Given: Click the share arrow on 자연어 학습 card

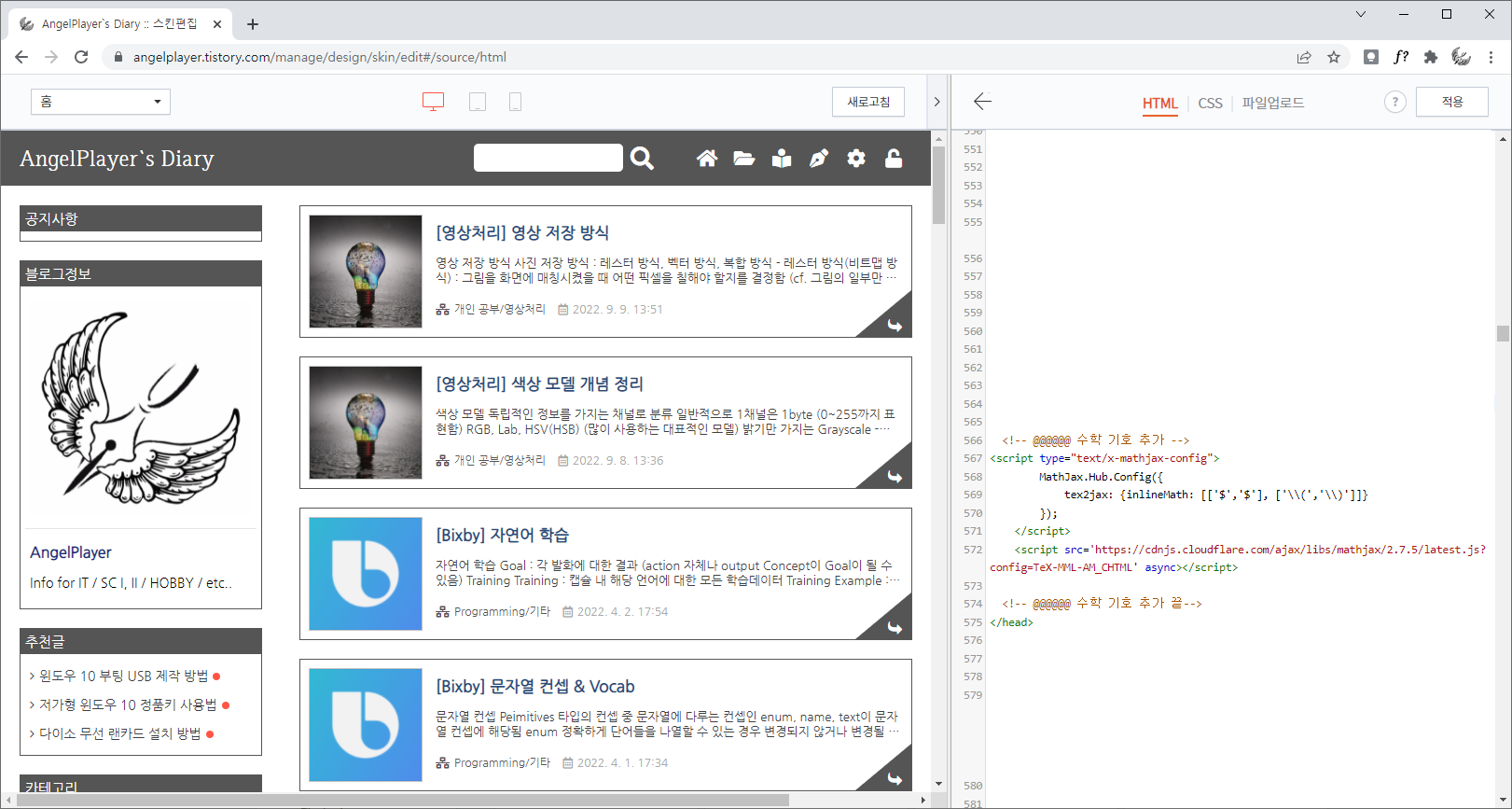Looking at the screenshot, I should point(895,627).
